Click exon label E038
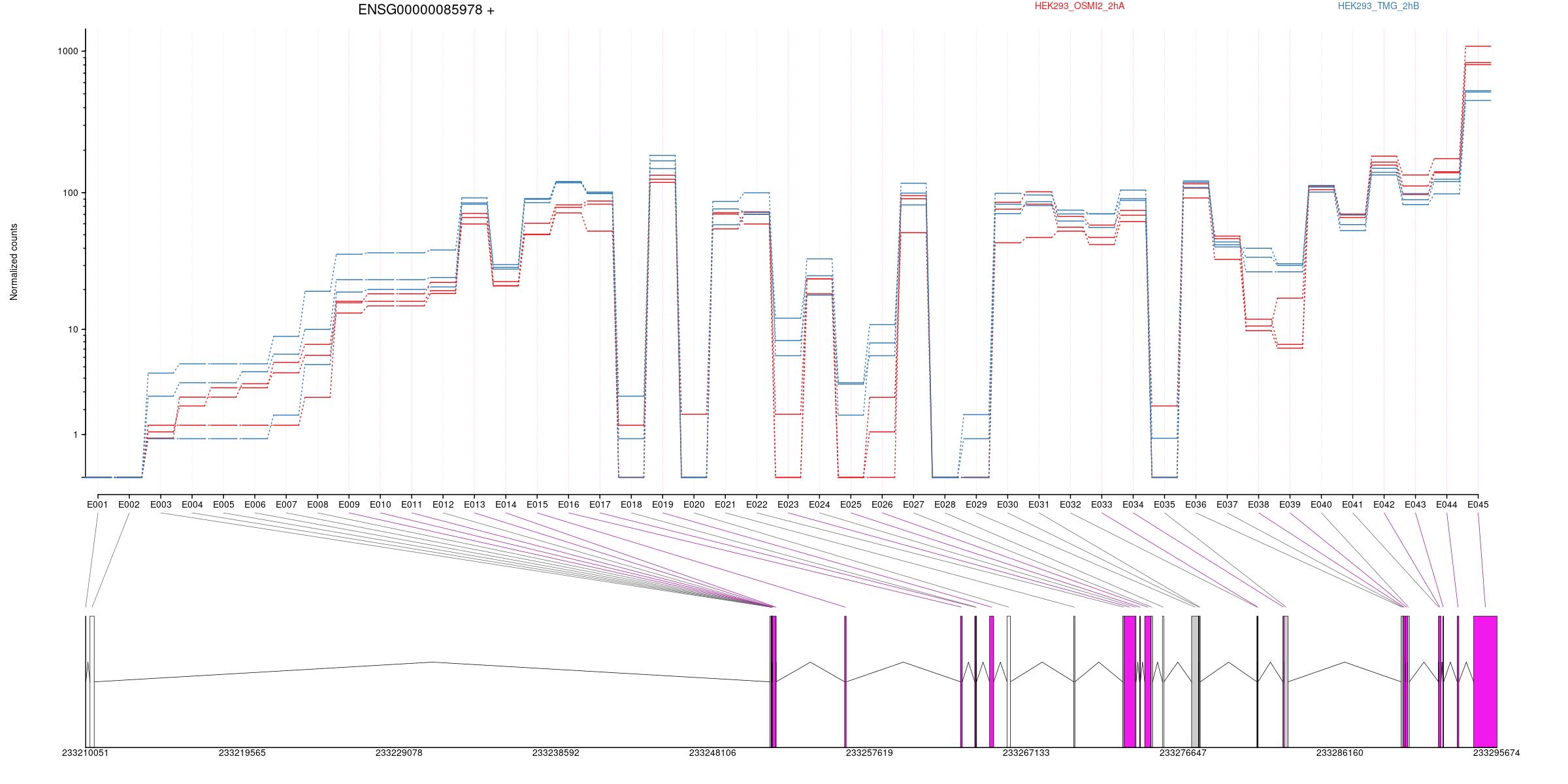This screenshot has height=784, width=1568. coord(1258,504)
